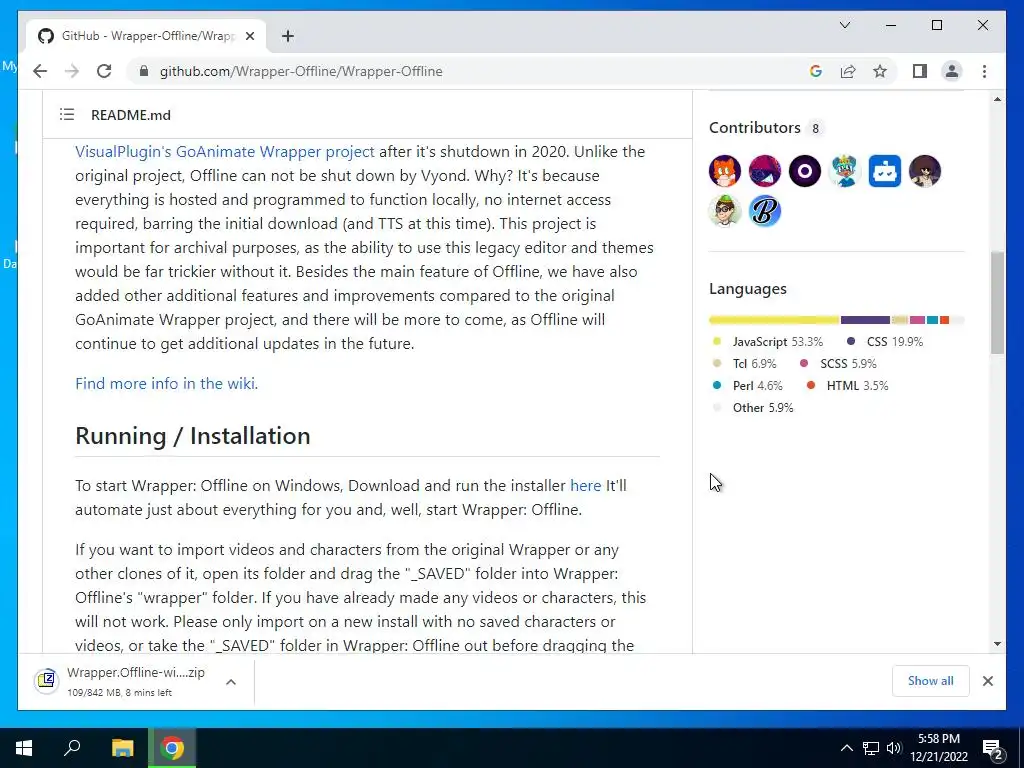The height and width of the screenshot is (768, 1024).
Task: Show hidden system tray icons
Action: pyautogui.click(x=846, y=748)
